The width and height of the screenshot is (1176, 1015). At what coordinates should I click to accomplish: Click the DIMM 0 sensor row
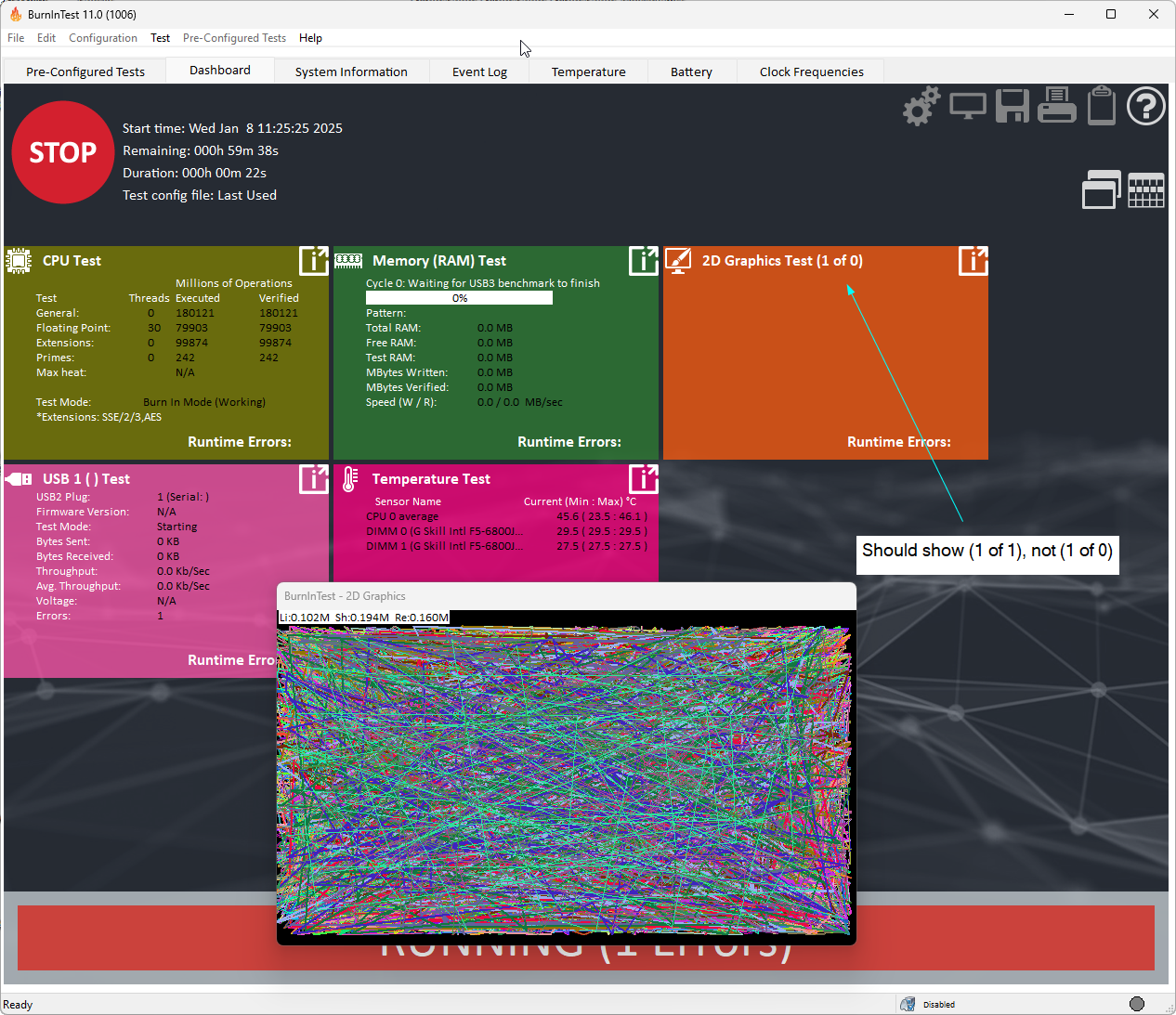[x=506, y=531]
